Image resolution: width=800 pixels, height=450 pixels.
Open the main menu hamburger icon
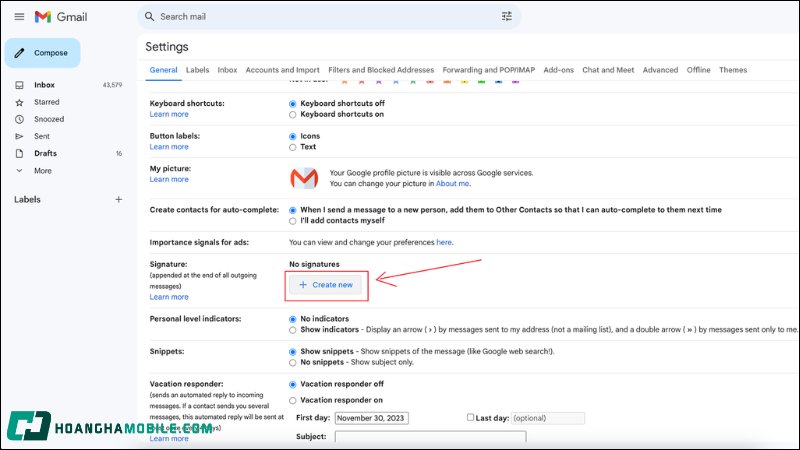19,17
